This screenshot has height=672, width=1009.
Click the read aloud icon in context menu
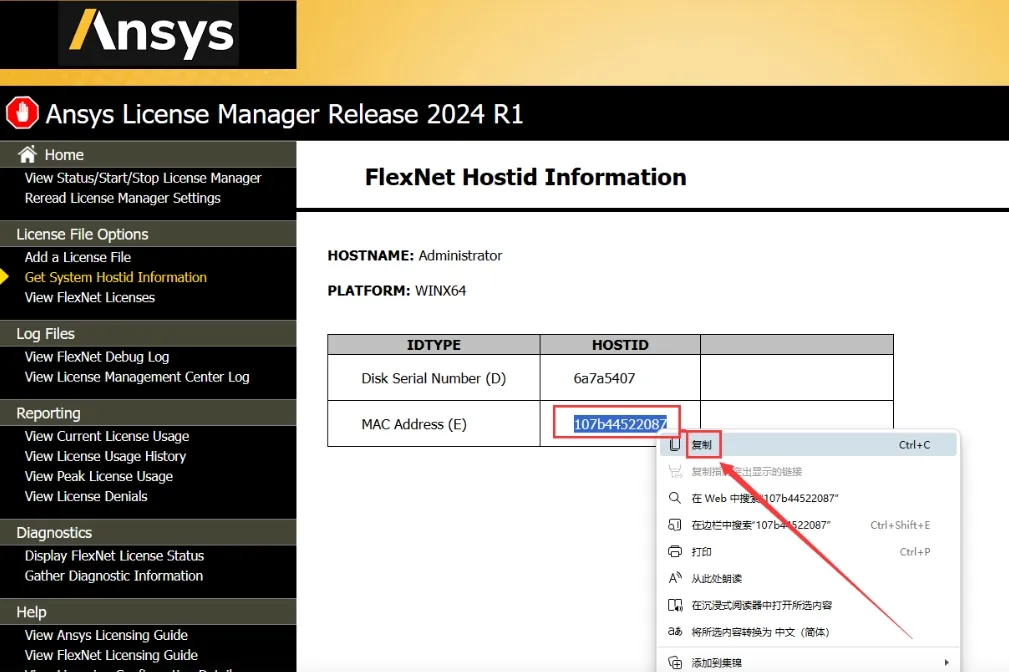[x=674, y=578]
